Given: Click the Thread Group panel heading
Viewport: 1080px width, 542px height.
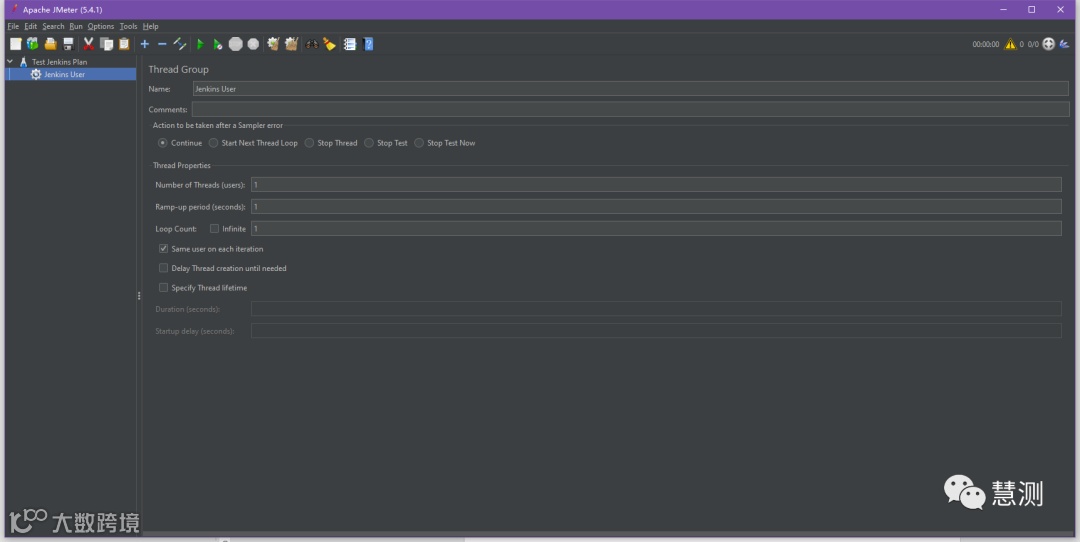Looking at the screenshot, I should pos(178,70).
